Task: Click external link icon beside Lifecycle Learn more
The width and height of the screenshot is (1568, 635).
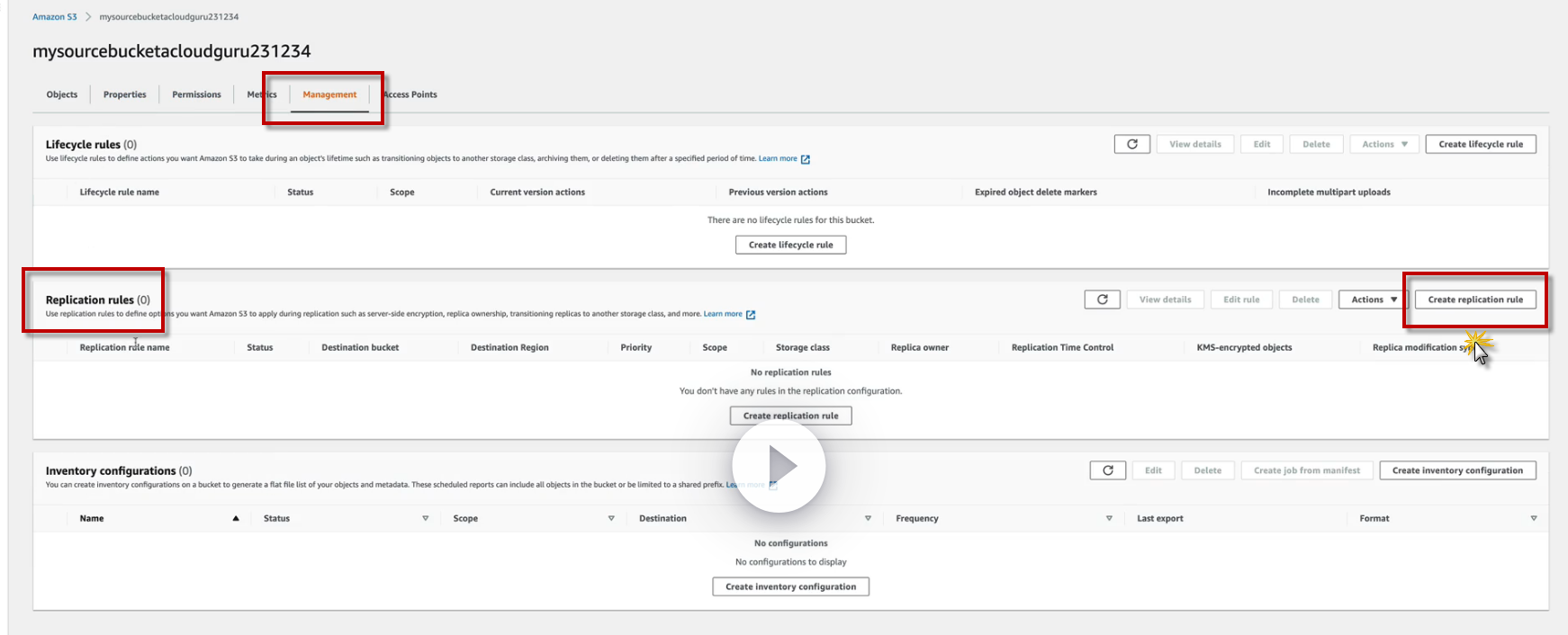Action: tap(806, 159)
